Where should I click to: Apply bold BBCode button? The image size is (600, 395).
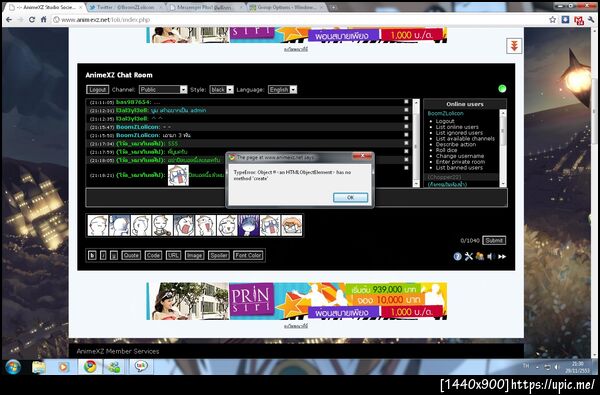[x=92, y=255]
